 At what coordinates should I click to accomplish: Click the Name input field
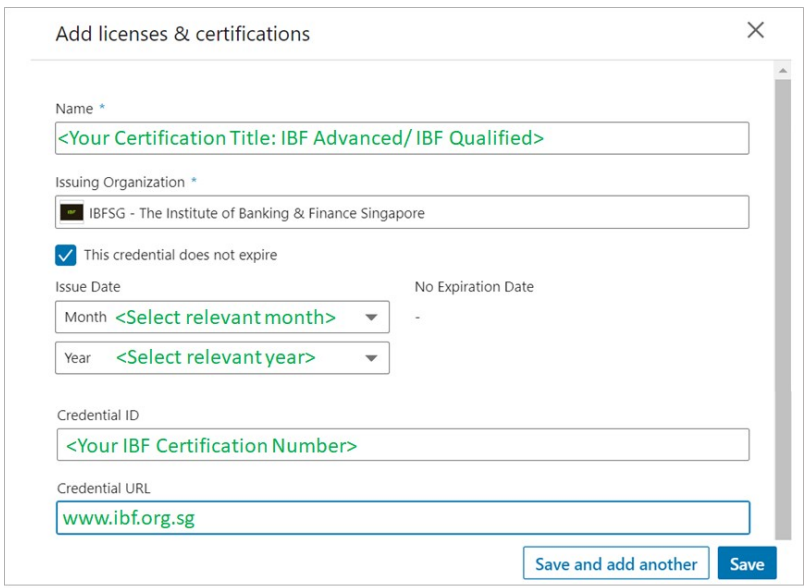click(402, 138)
